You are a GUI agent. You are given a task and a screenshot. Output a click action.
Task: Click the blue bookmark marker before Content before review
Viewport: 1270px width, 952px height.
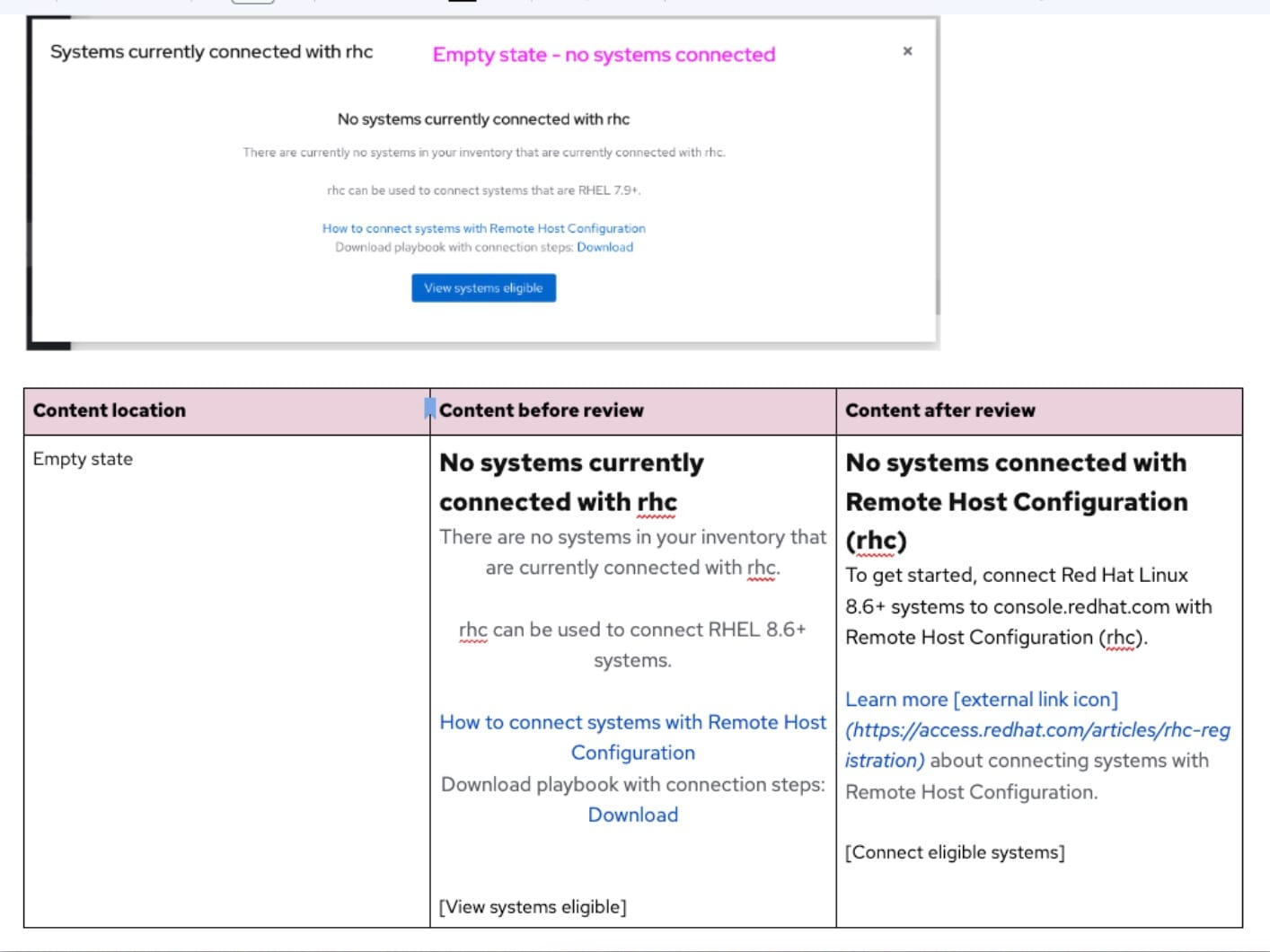[429, 410]
